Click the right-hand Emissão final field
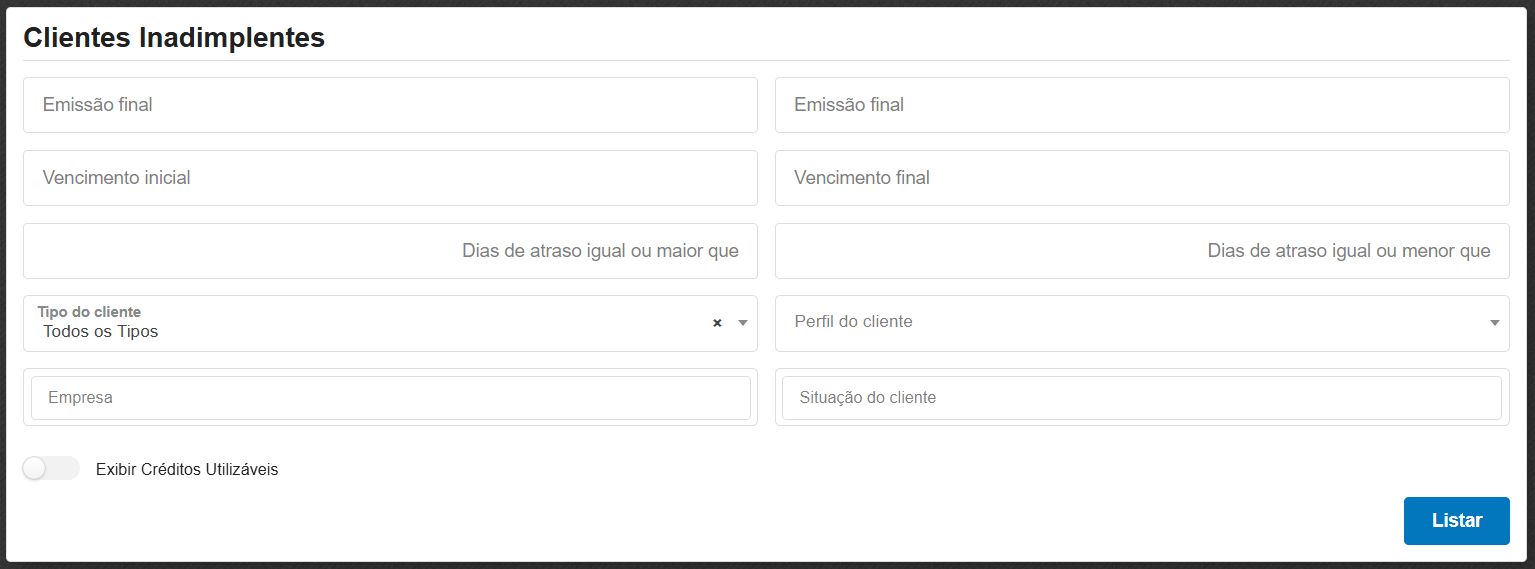The image size is (1535, 569). coord(1141,105)
